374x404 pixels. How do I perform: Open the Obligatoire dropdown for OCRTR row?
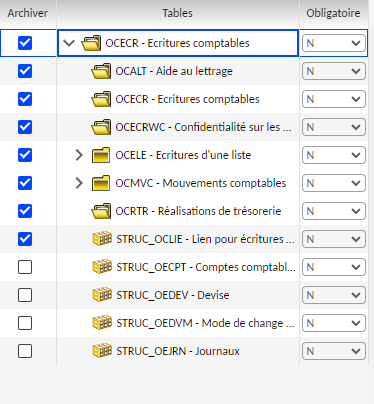(x=334, y=211)
